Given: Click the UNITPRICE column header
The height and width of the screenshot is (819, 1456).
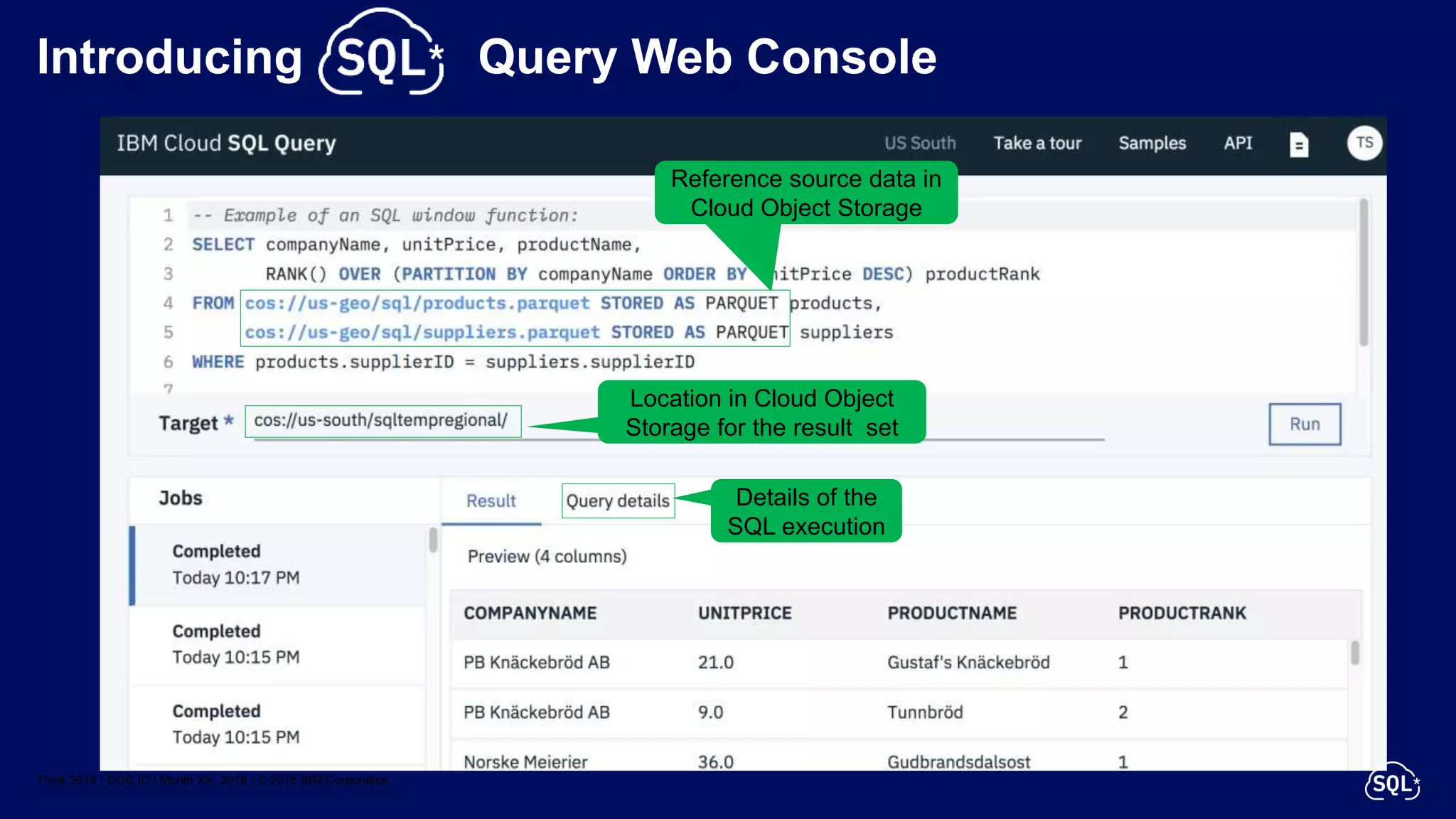Looking at the screenshot, I should tap(744, 614).
